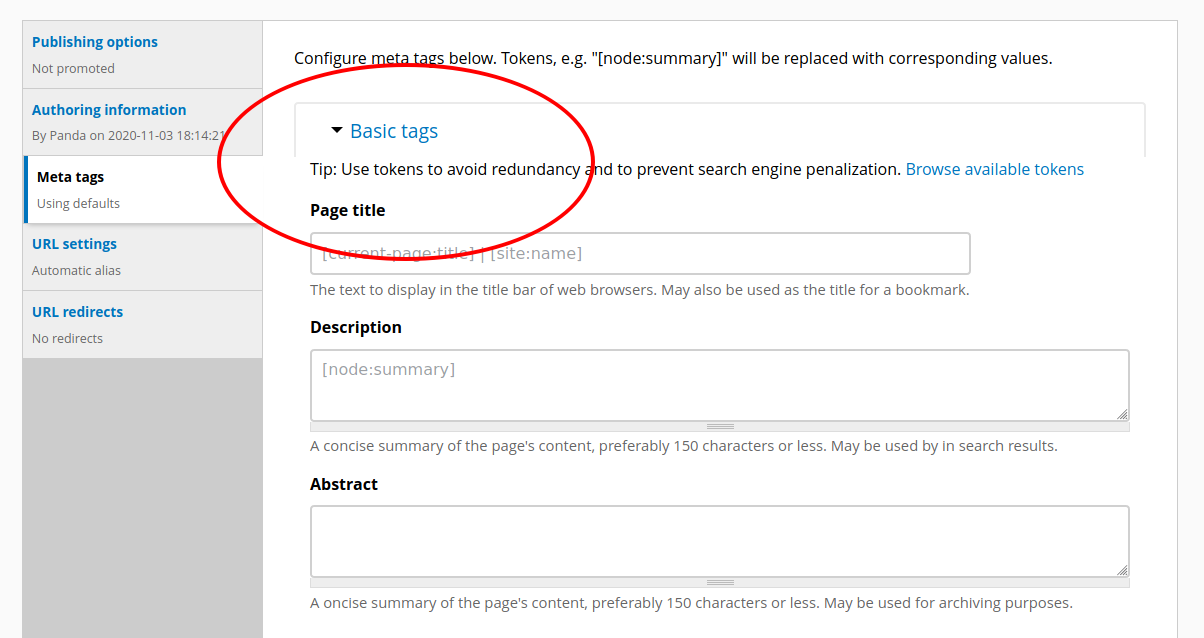Image resolution: width=1204 pixels, height=638 pixels.
Task: Switch to the Publishing options tab
Action: click(94, 41)
